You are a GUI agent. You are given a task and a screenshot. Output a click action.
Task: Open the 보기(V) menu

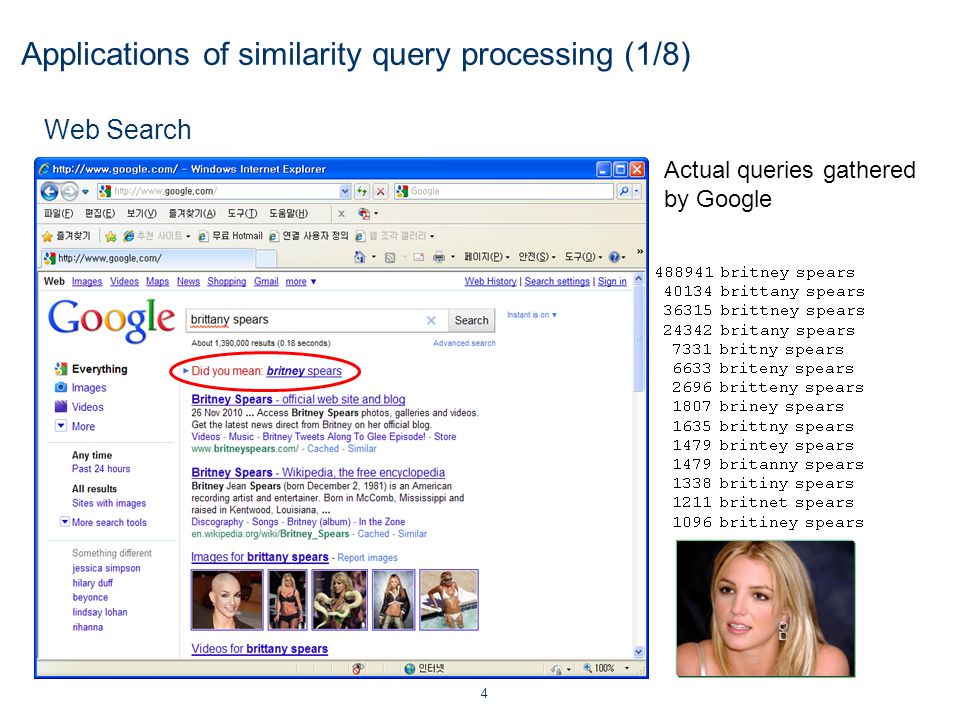141,214
